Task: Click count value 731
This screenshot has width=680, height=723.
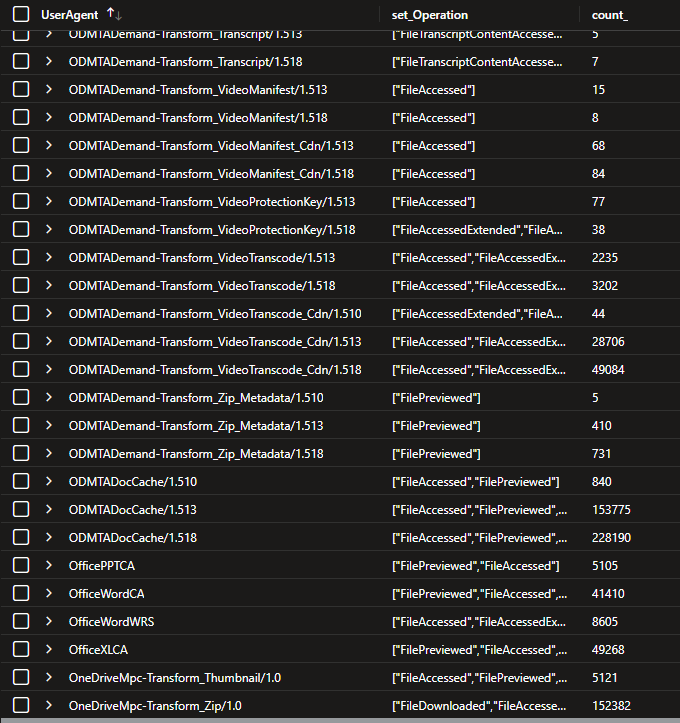Action: 602,454
